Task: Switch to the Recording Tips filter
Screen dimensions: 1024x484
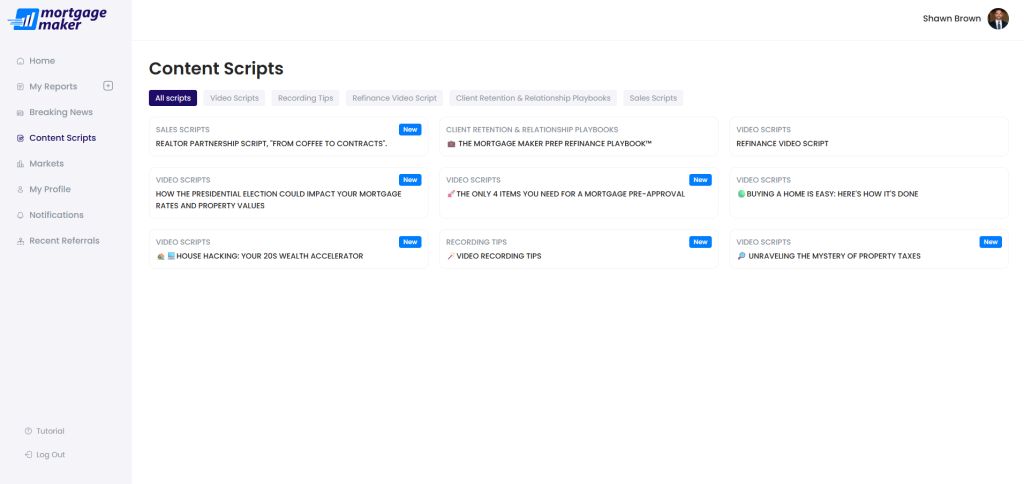Action: point(305,98)
